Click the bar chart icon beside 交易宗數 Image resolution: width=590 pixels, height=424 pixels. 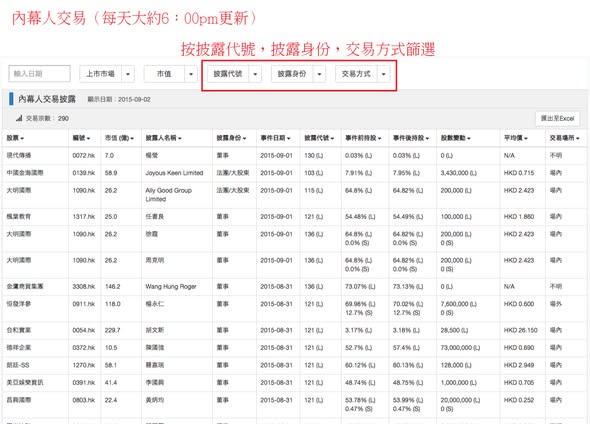click(19, 118)
